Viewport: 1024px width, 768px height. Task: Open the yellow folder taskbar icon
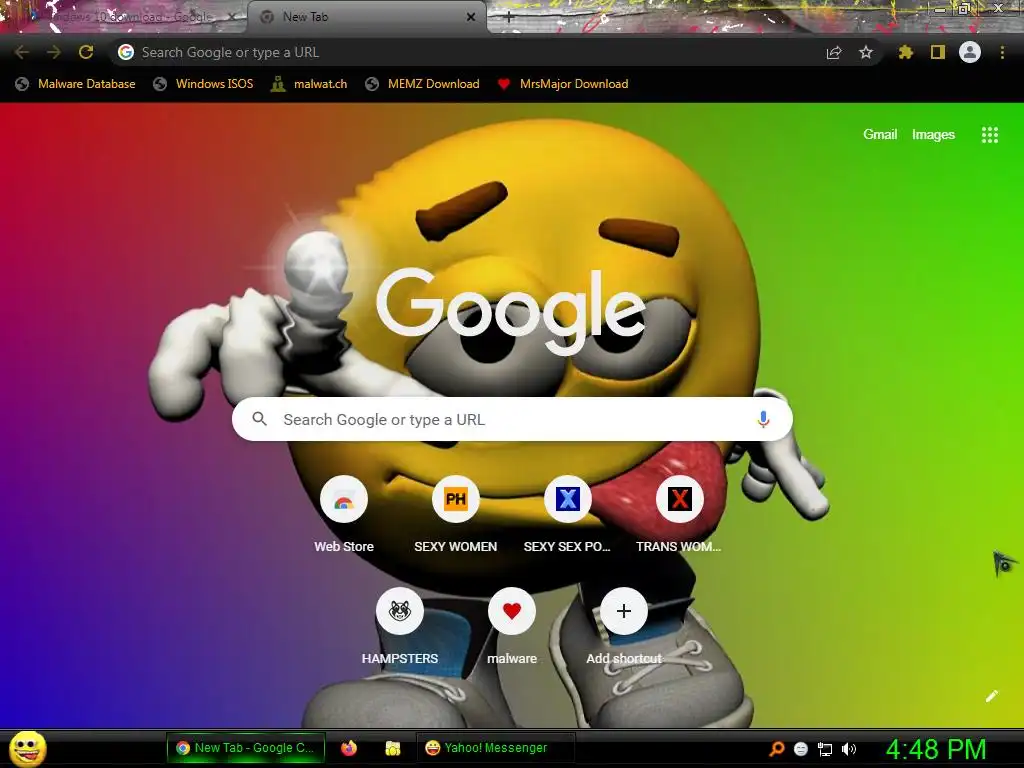[392, 748]
